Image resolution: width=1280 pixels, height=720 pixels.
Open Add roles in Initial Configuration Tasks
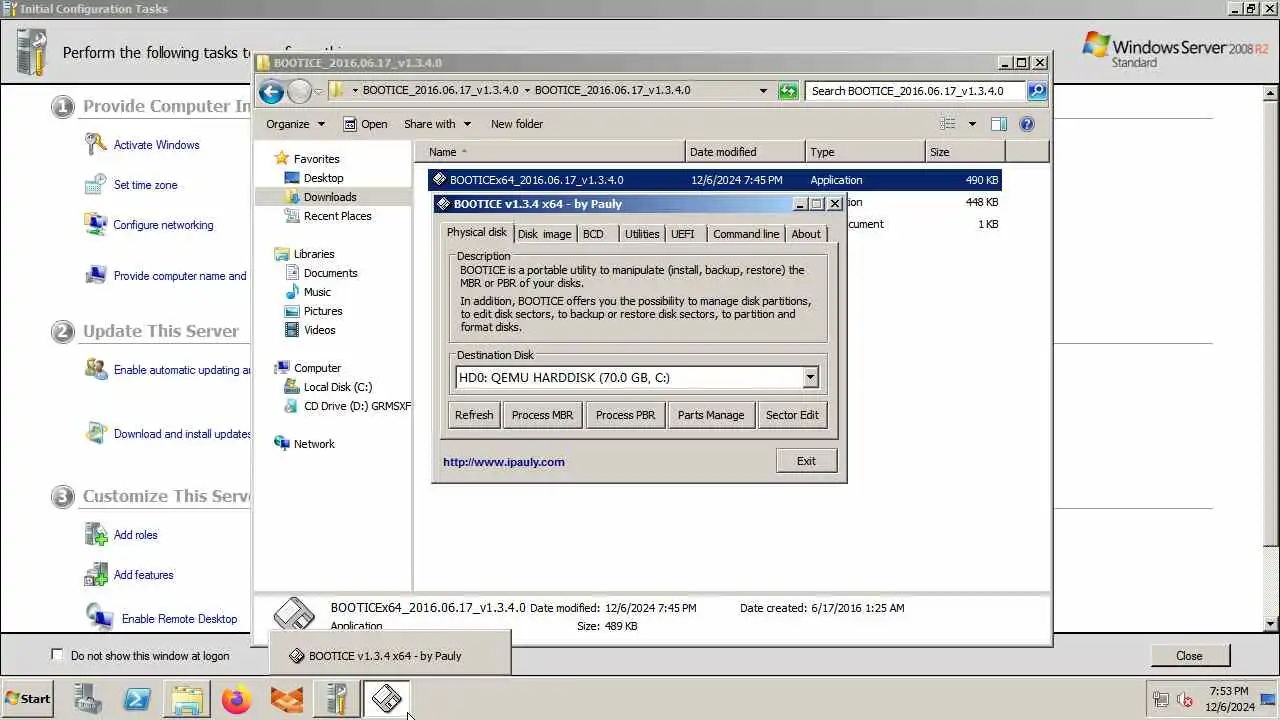pyautogui.click(x=135, y=535)
